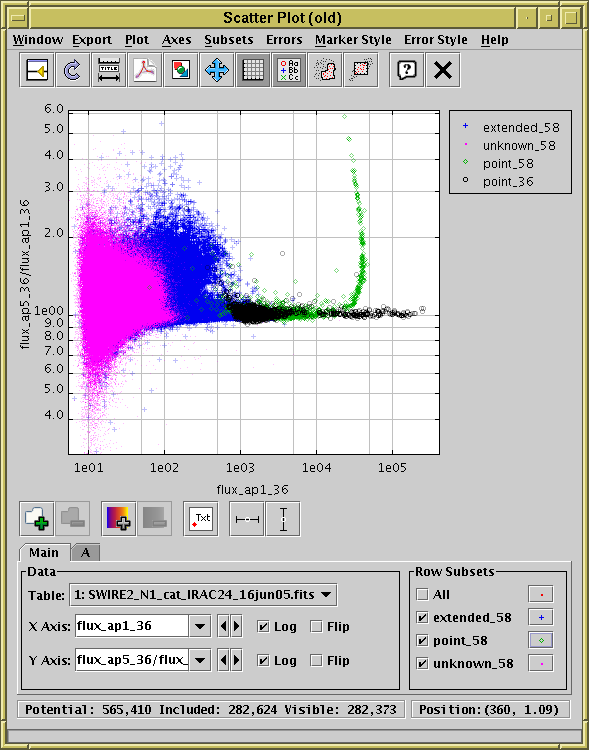The height and width of the screenshot is (750, 589).
Task: Click the Txt point labels icon
Action: tap(201, 519)
